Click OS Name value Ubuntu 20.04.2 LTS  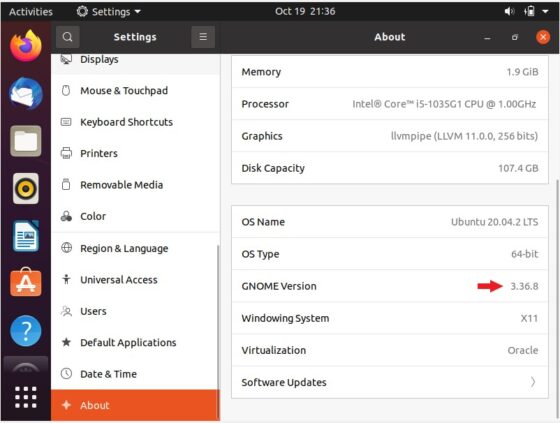[495, 222]
